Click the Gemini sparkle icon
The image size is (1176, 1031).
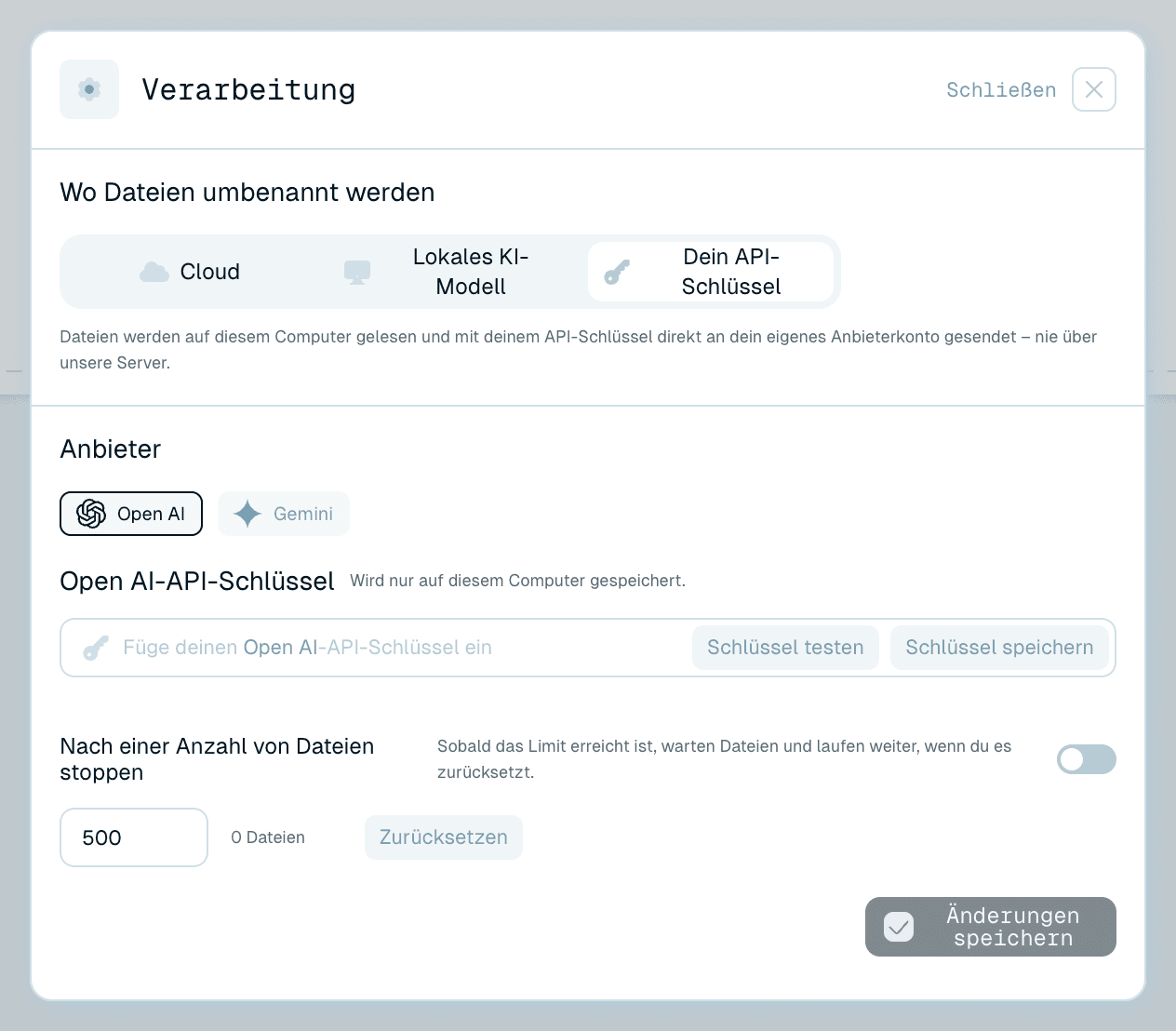247,514
